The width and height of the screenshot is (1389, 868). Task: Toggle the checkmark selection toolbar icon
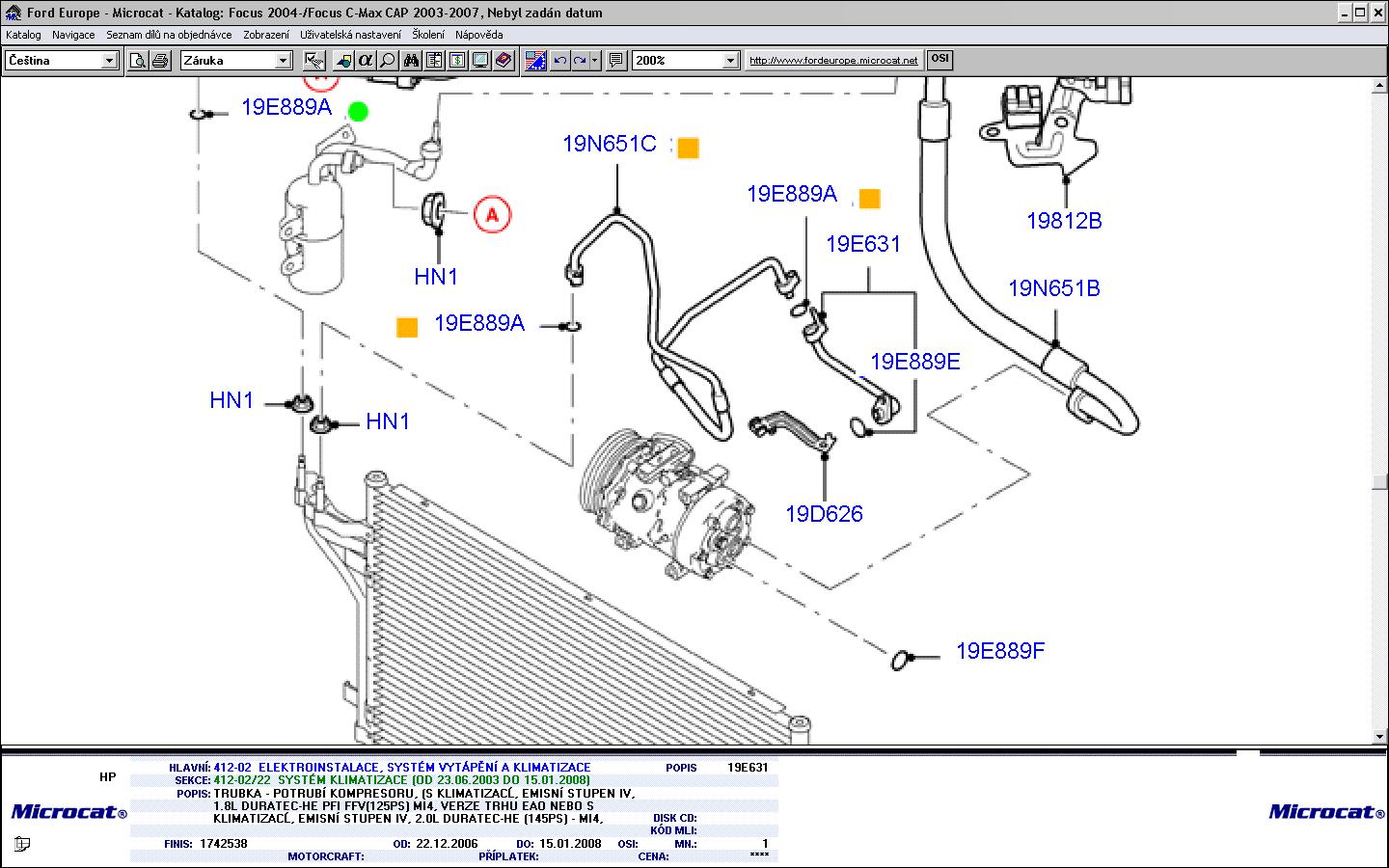point(313,61)
